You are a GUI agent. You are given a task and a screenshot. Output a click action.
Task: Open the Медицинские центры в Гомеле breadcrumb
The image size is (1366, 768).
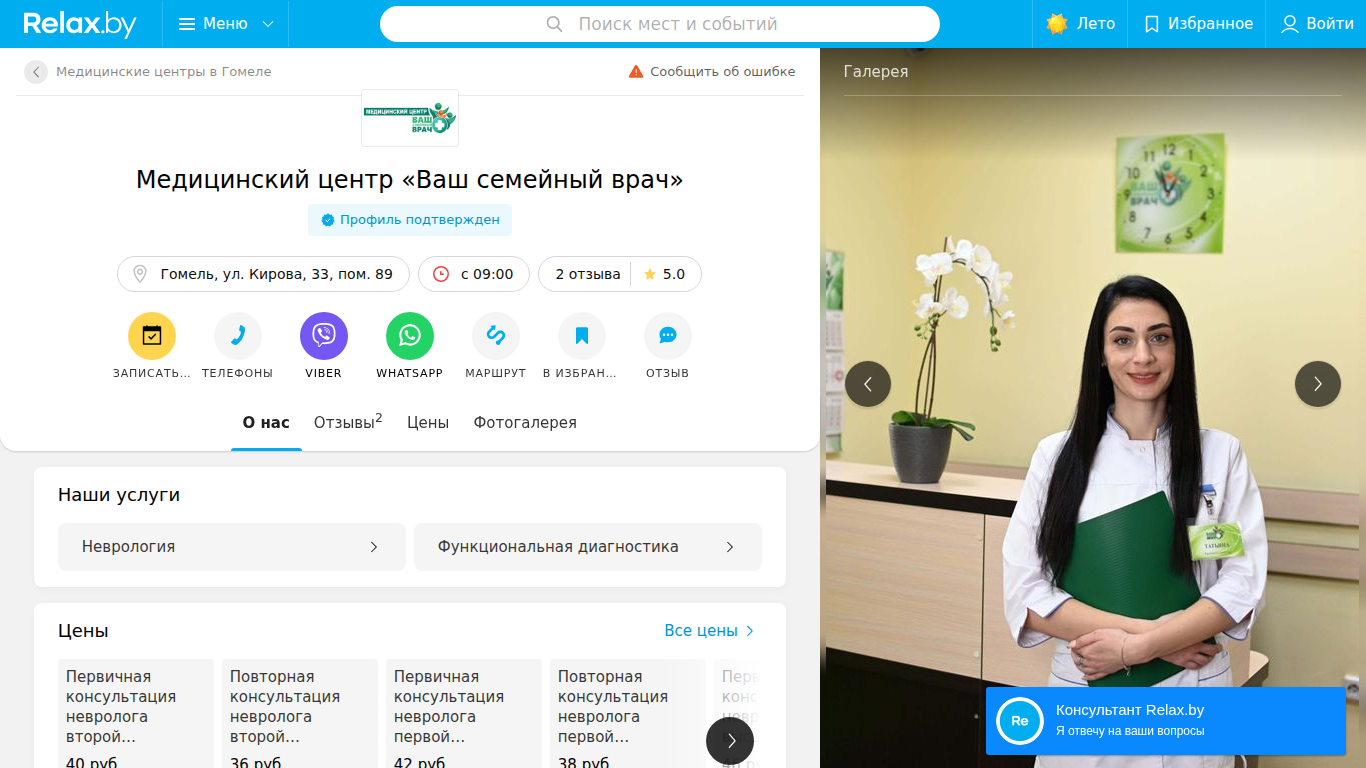164,72
